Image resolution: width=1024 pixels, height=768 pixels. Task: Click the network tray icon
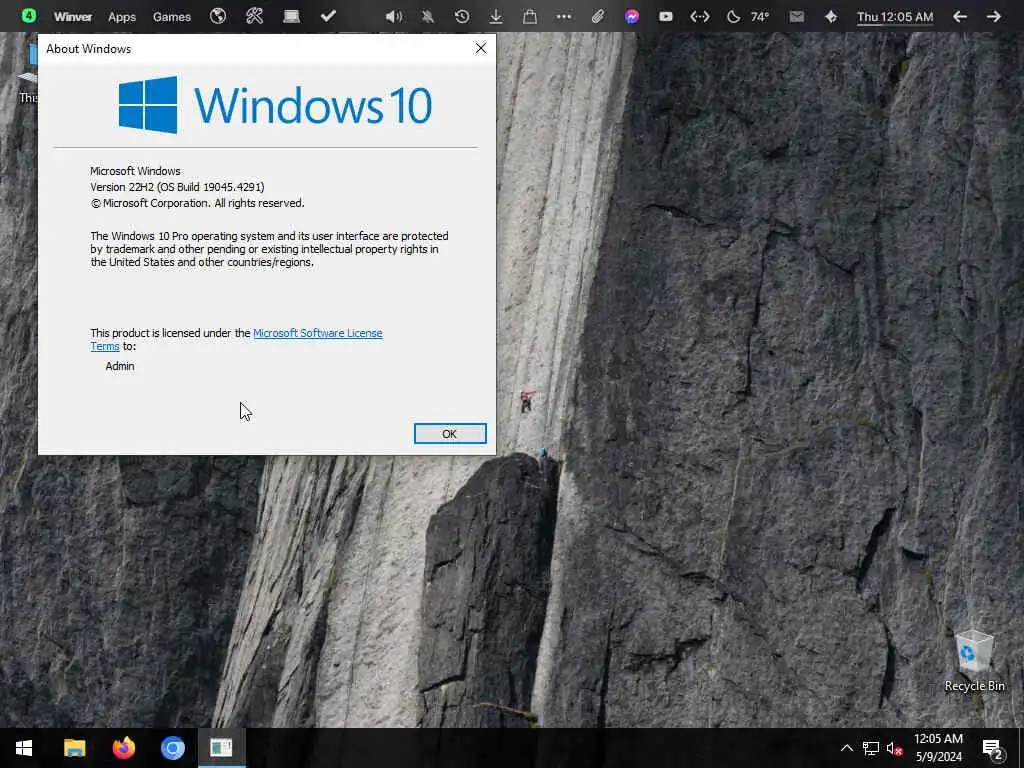click(x=871, y=748)
